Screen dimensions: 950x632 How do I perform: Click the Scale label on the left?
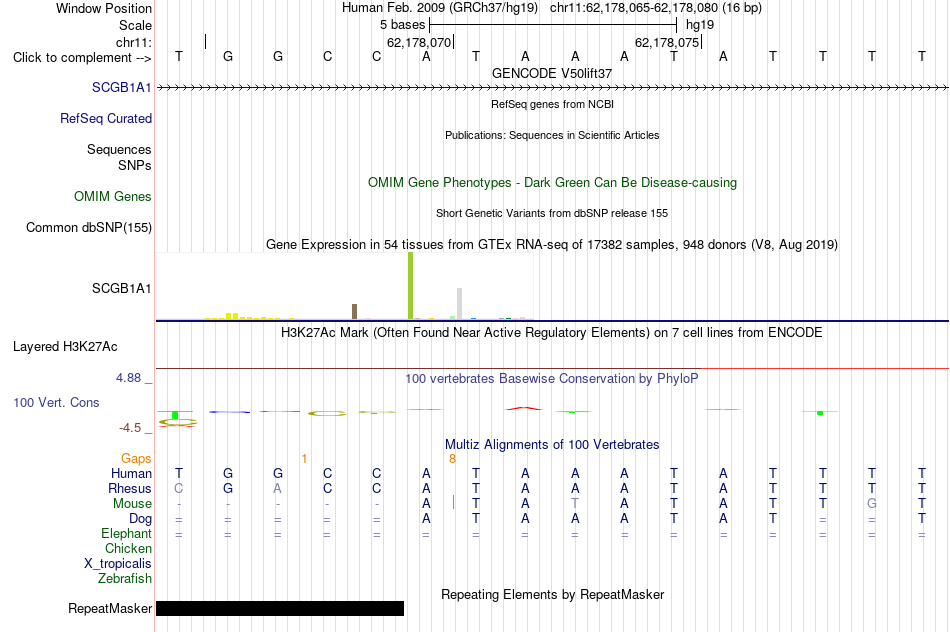135,25
